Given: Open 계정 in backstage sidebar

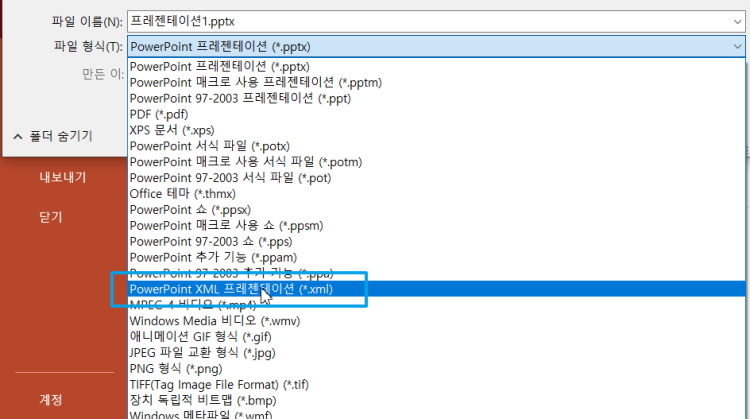Looking at the screenshot, I should [51, 400].
